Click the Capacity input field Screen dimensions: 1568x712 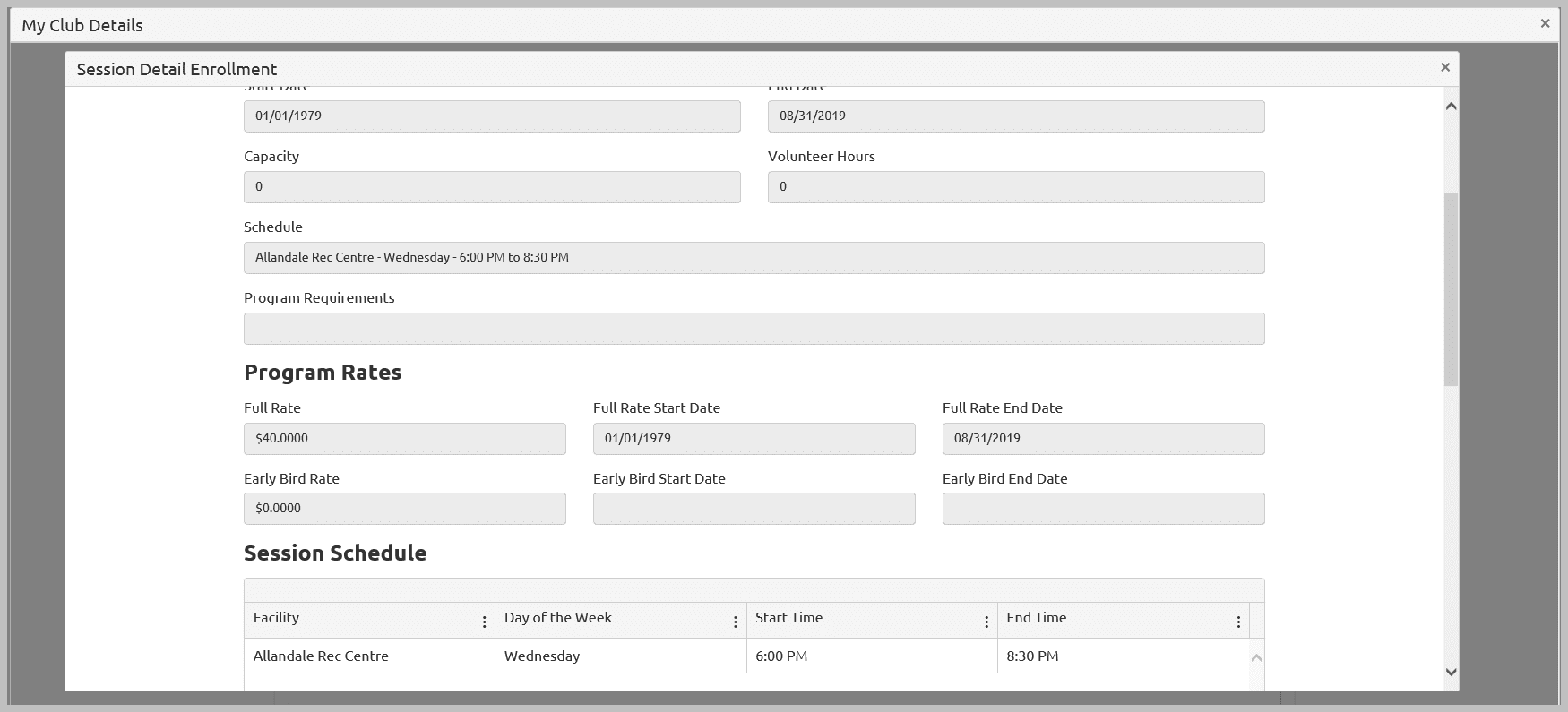[x=492, y=187]
